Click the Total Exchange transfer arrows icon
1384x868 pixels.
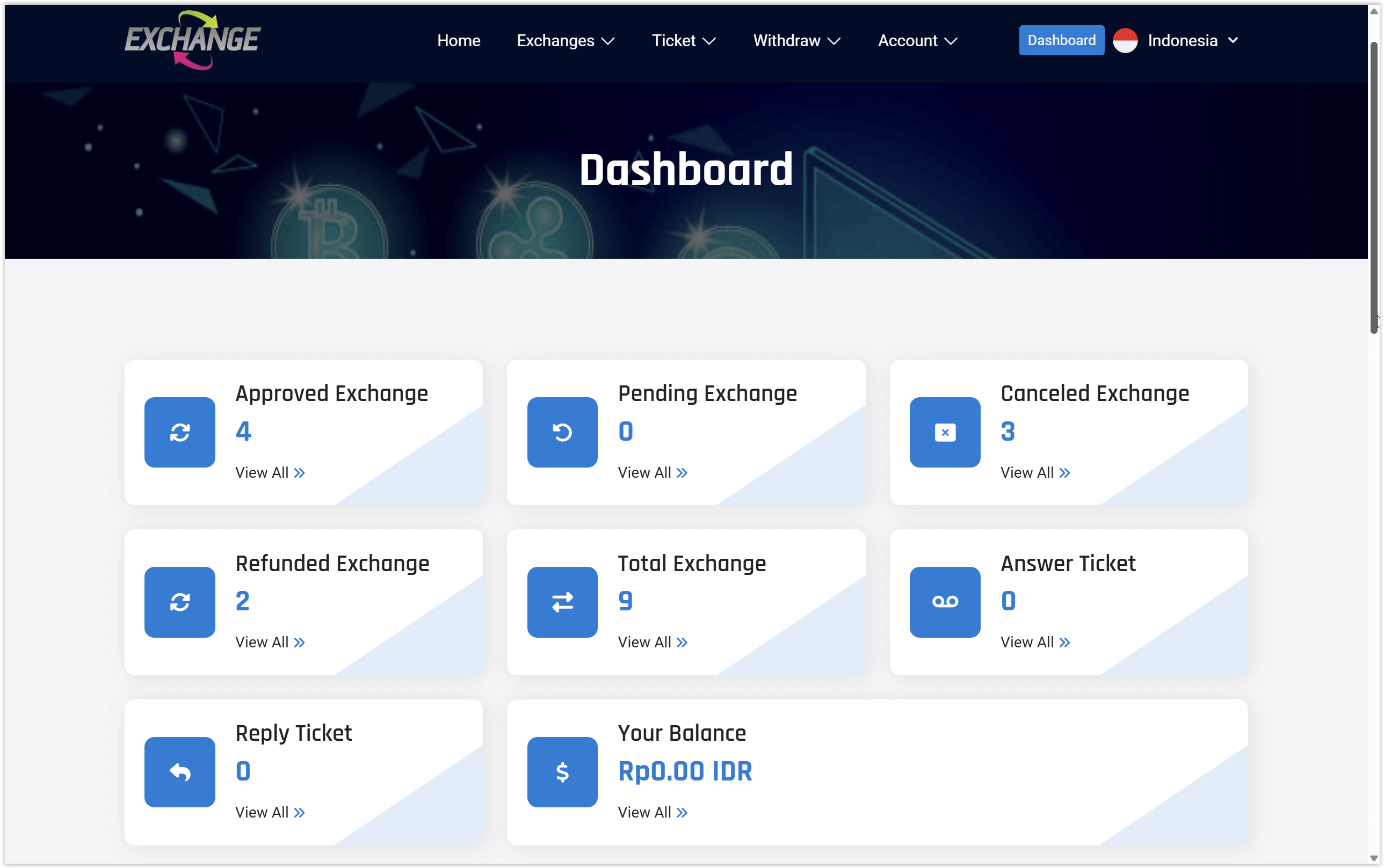click(x=562, y=602)
